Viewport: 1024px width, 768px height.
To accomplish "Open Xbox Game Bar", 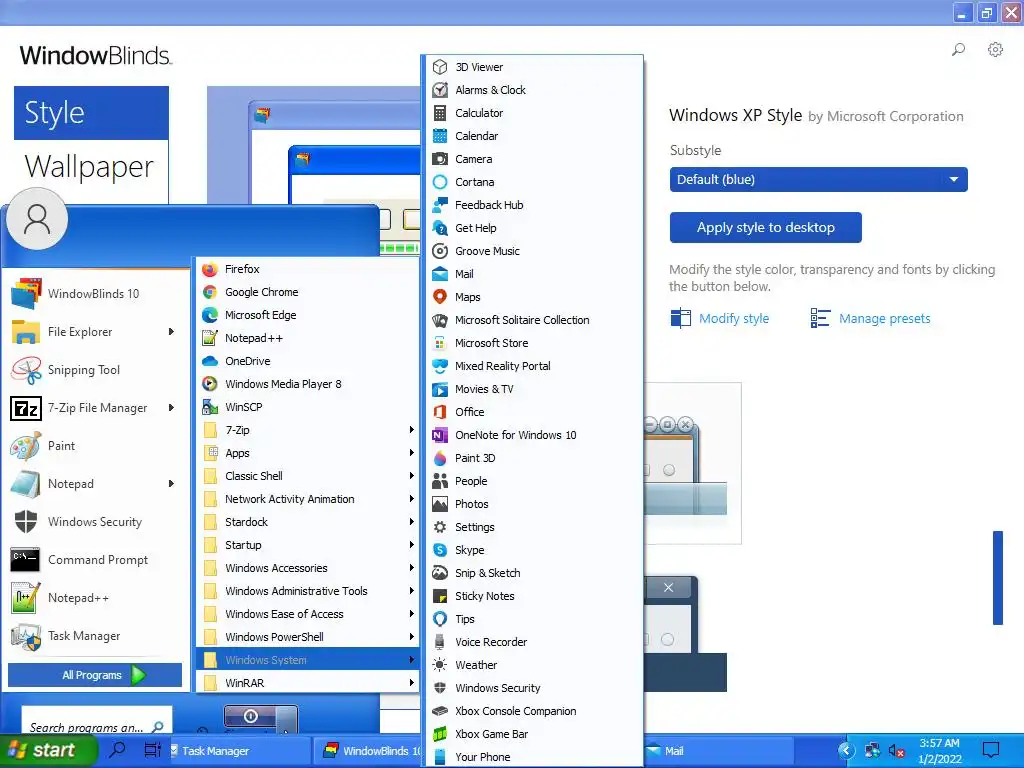I will pos(534,734).
